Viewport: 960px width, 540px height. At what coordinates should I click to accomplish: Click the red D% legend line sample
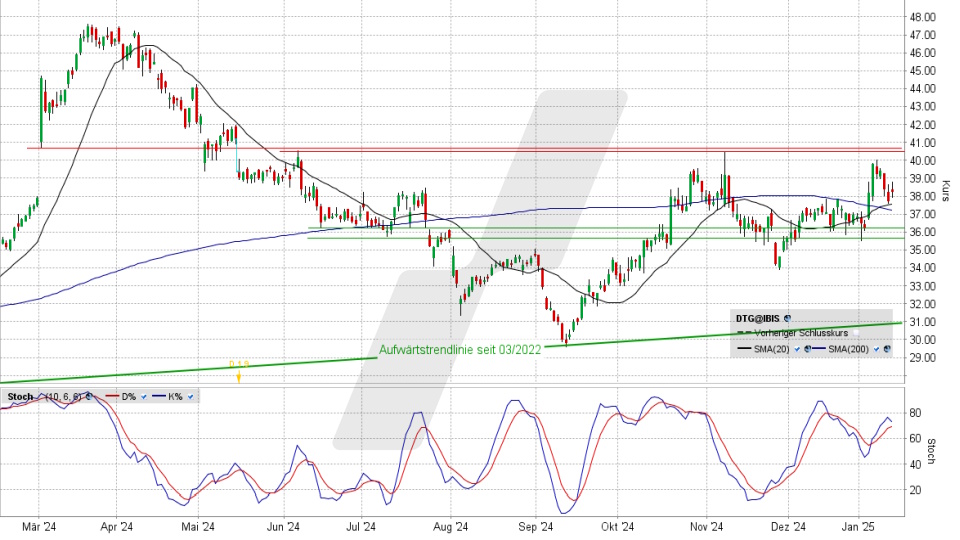pyautogui.click(x=112, y=396)
